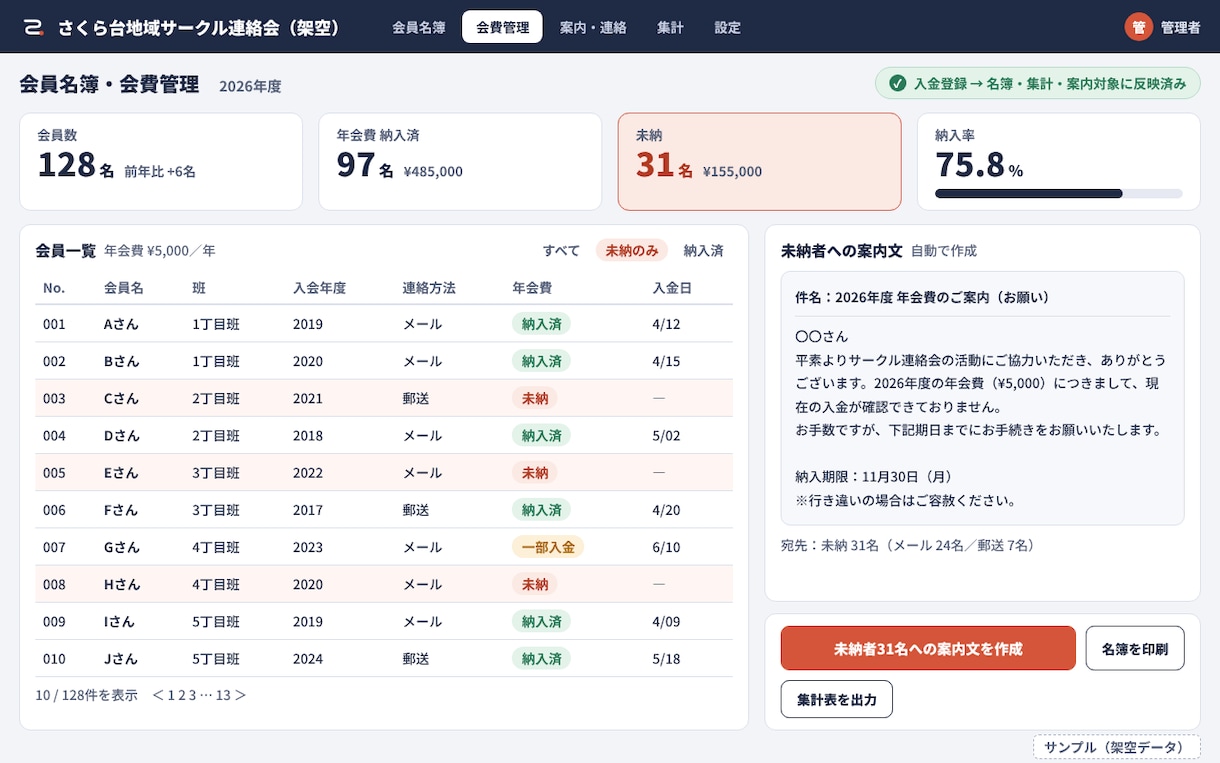
Task: Click the 納入率 75.8% card value
Action: 979,164
